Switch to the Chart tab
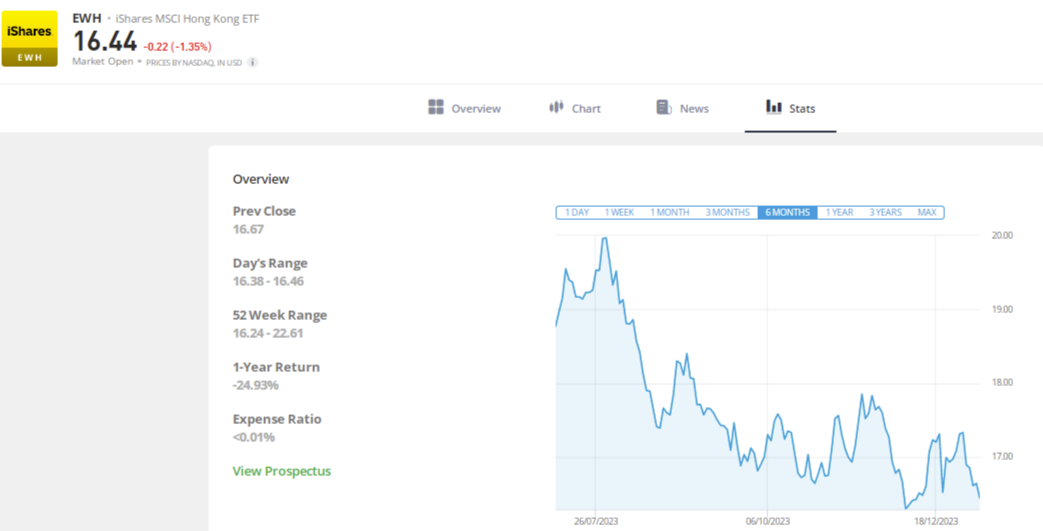Viewport: 1043px width, 531px height. (x=575, y=108)
